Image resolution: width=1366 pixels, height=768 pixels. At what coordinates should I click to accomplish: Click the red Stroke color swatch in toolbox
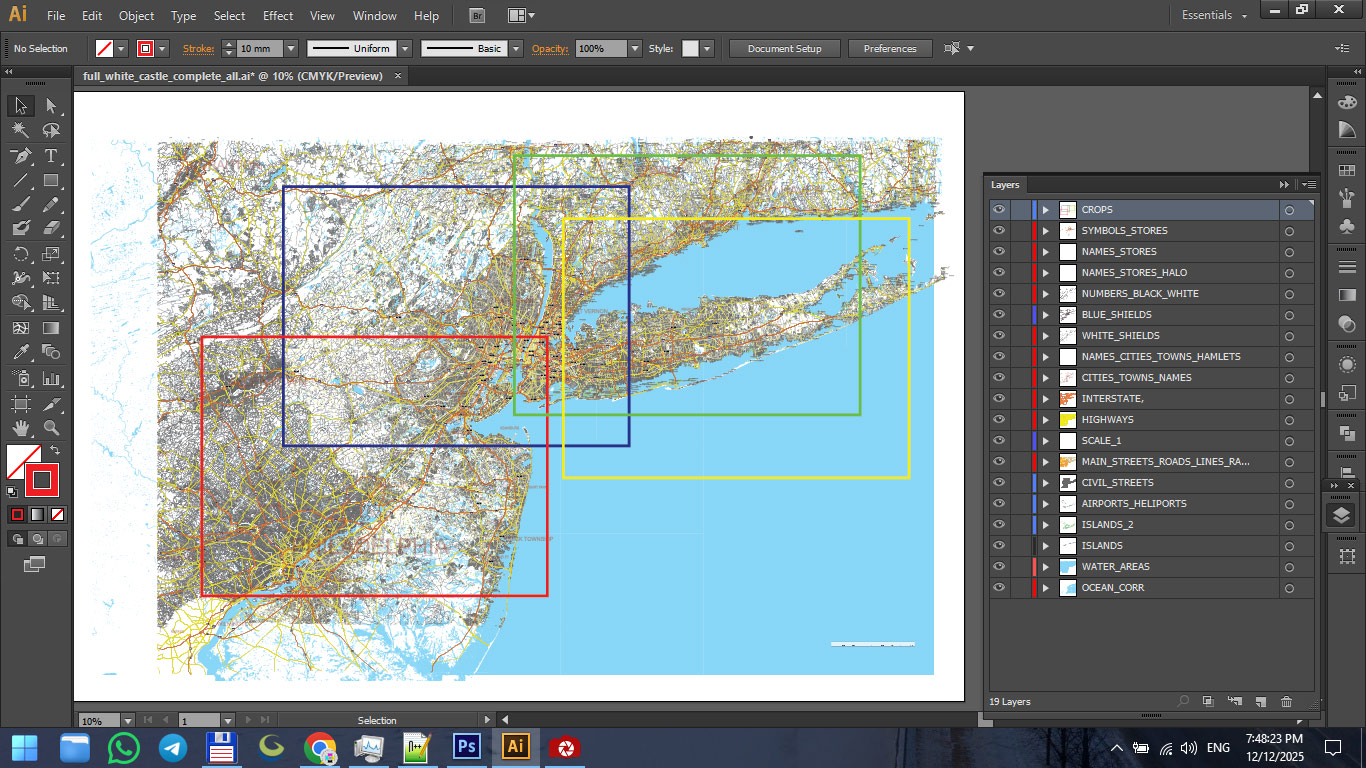click(x=42, y=481)
